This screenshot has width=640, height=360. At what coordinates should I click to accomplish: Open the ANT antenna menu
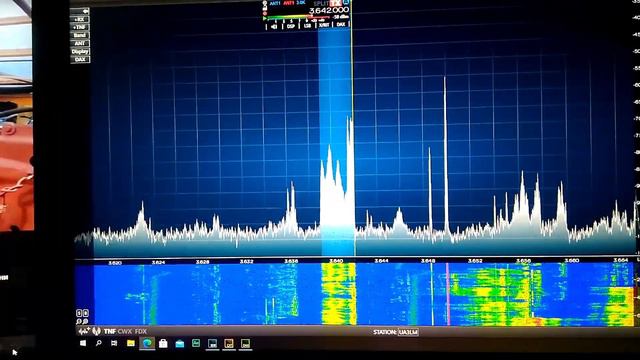(80, 43)
